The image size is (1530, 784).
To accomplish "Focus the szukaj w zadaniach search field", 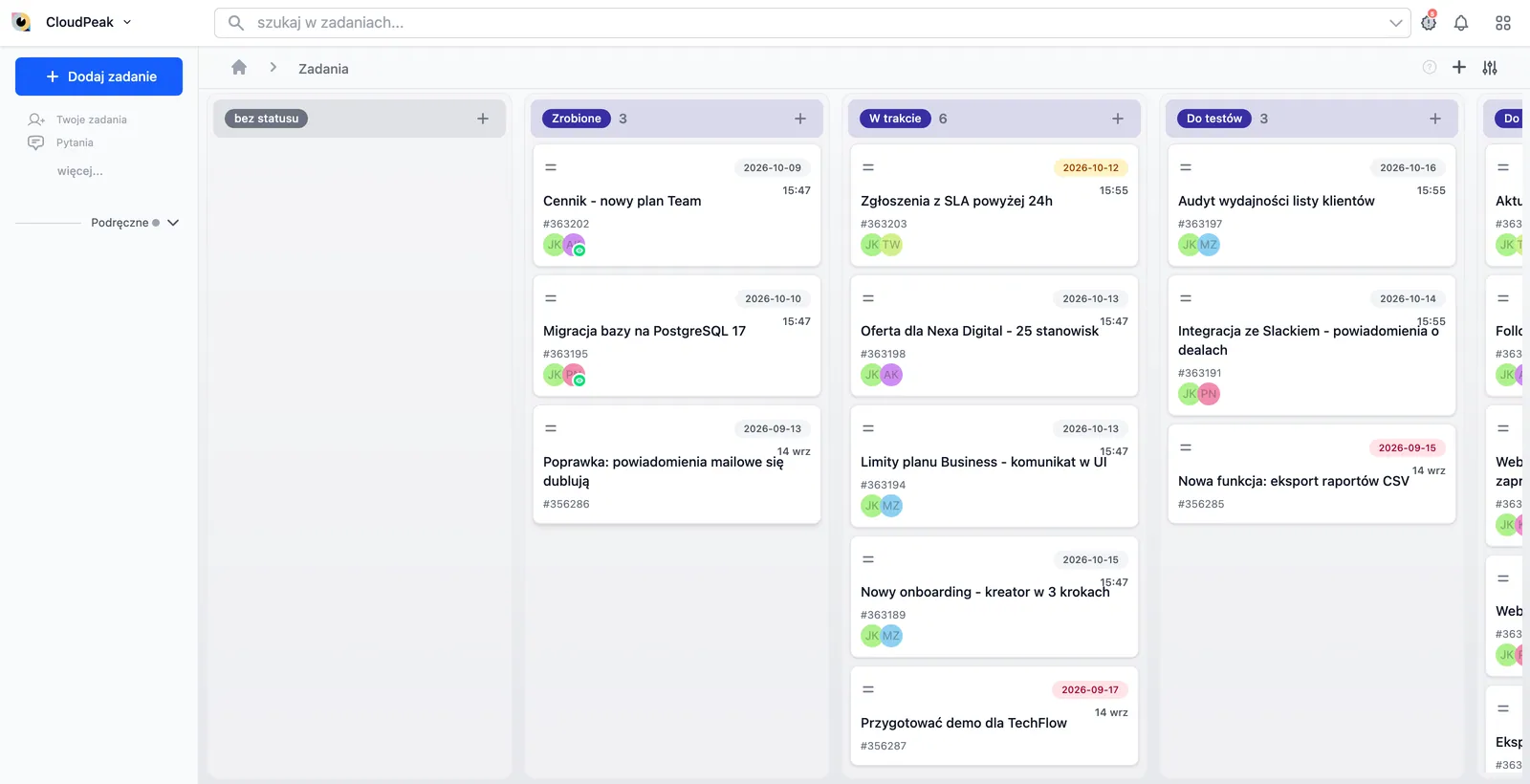I will point(813,23).
